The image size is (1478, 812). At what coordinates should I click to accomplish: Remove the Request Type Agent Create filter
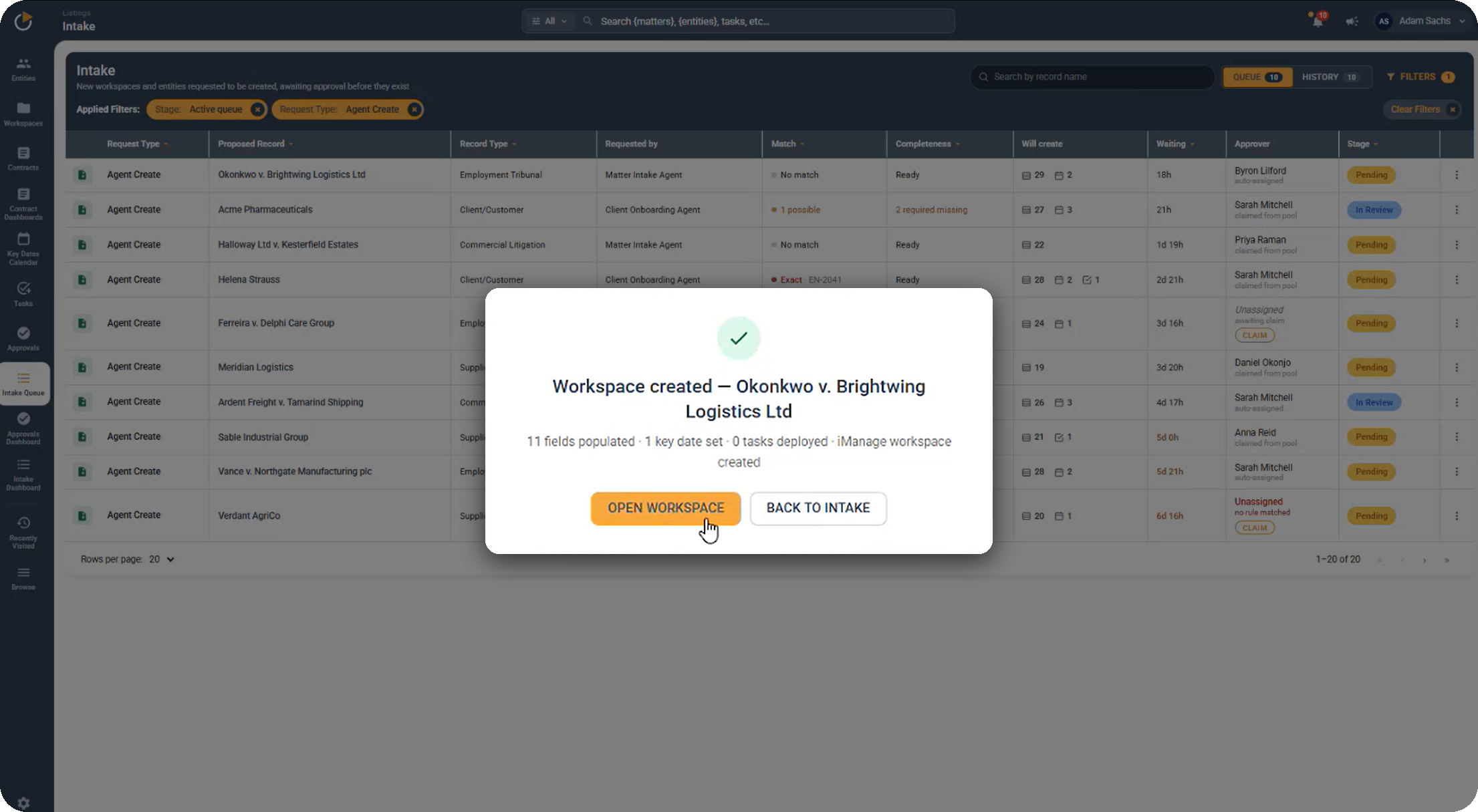(x=414, y=110)
